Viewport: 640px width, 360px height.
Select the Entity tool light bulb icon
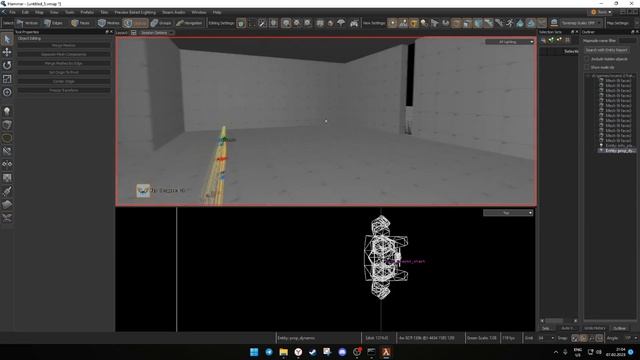click(7, 111)
